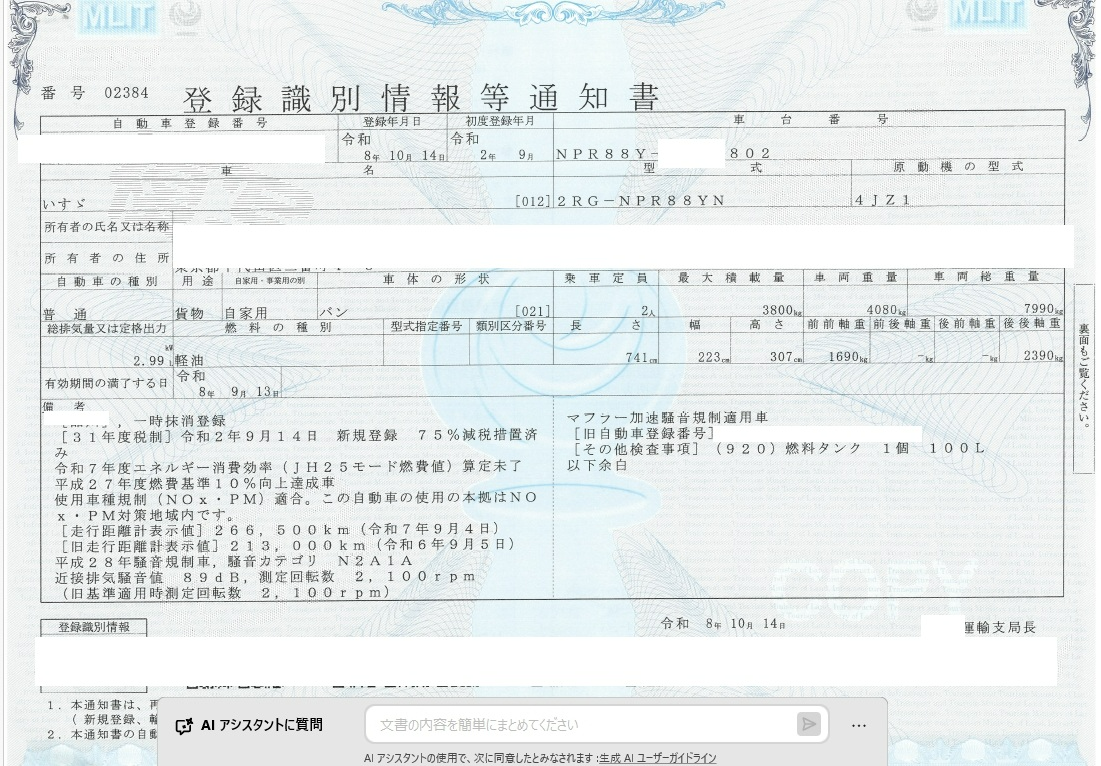This screenshot has height=766, width=1101.
Task: Select vehicle class value 普通
Action: coord(65,314)
